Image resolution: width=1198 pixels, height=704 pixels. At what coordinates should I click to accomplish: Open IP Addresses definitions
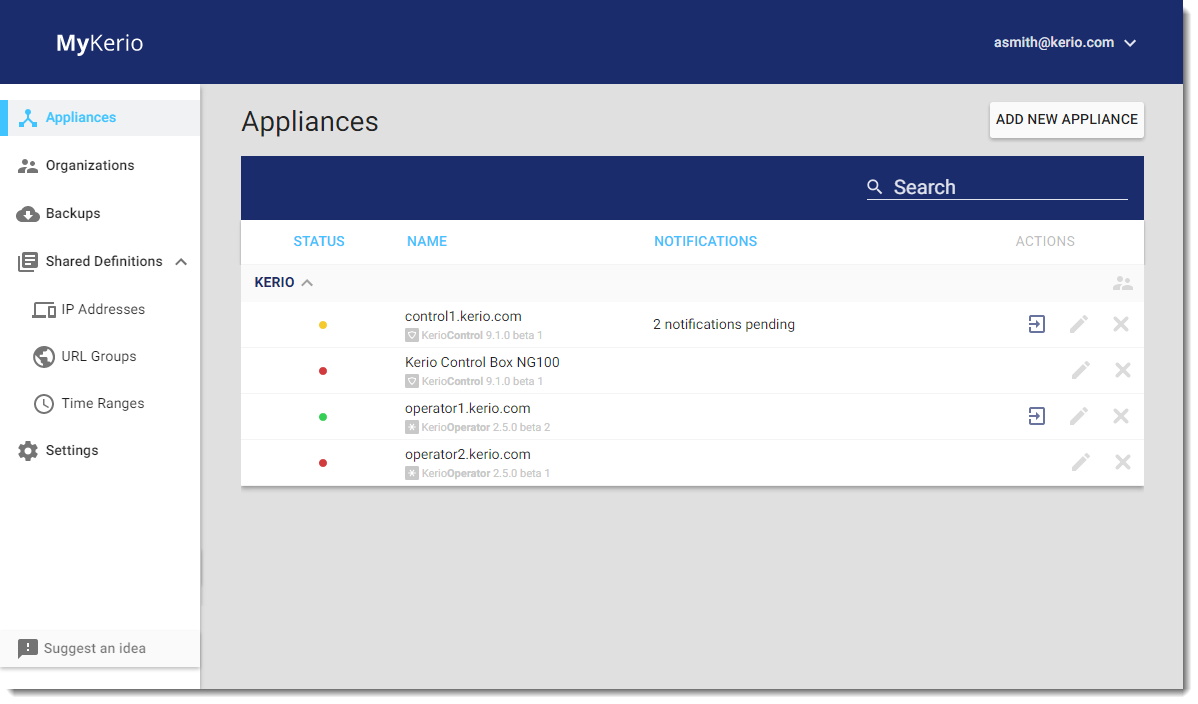tap(103, 310)
